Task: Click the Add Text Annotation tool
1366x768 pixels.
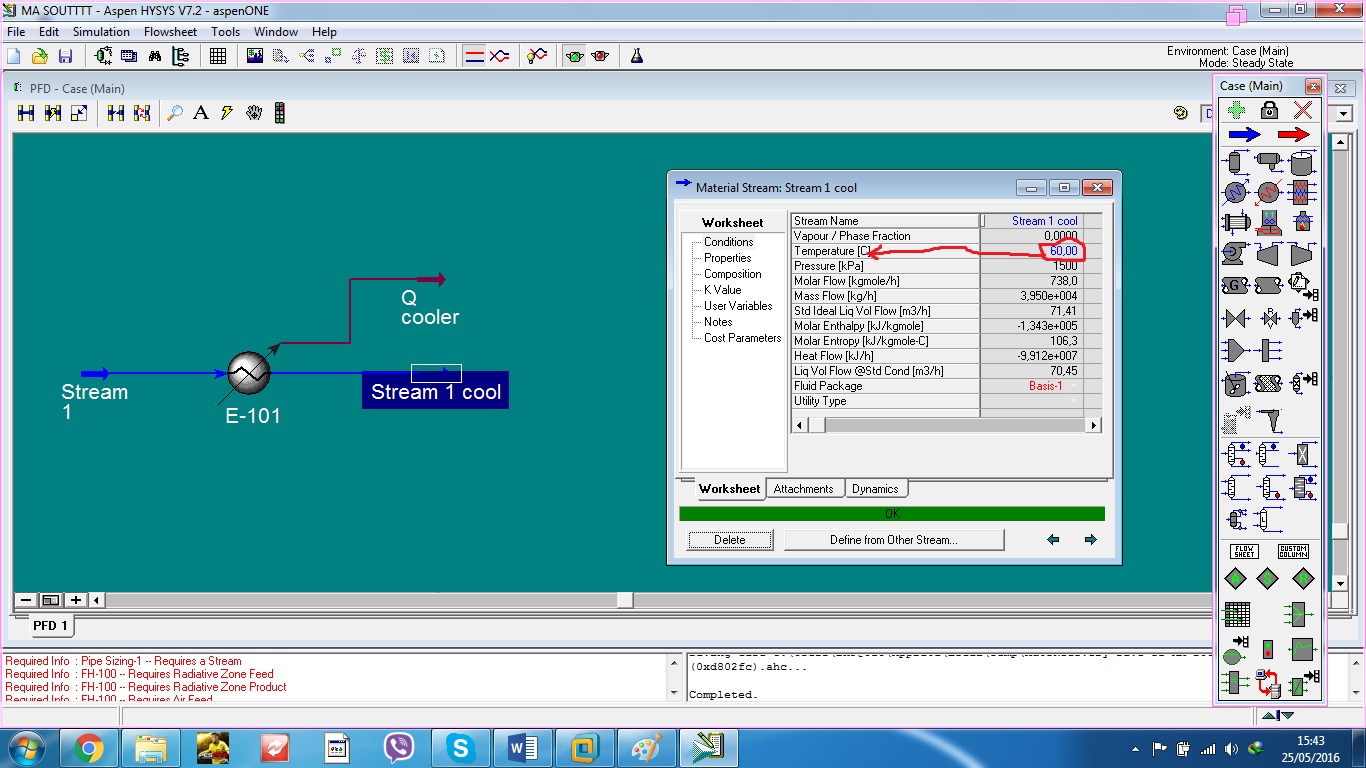Action: [201, 112]
